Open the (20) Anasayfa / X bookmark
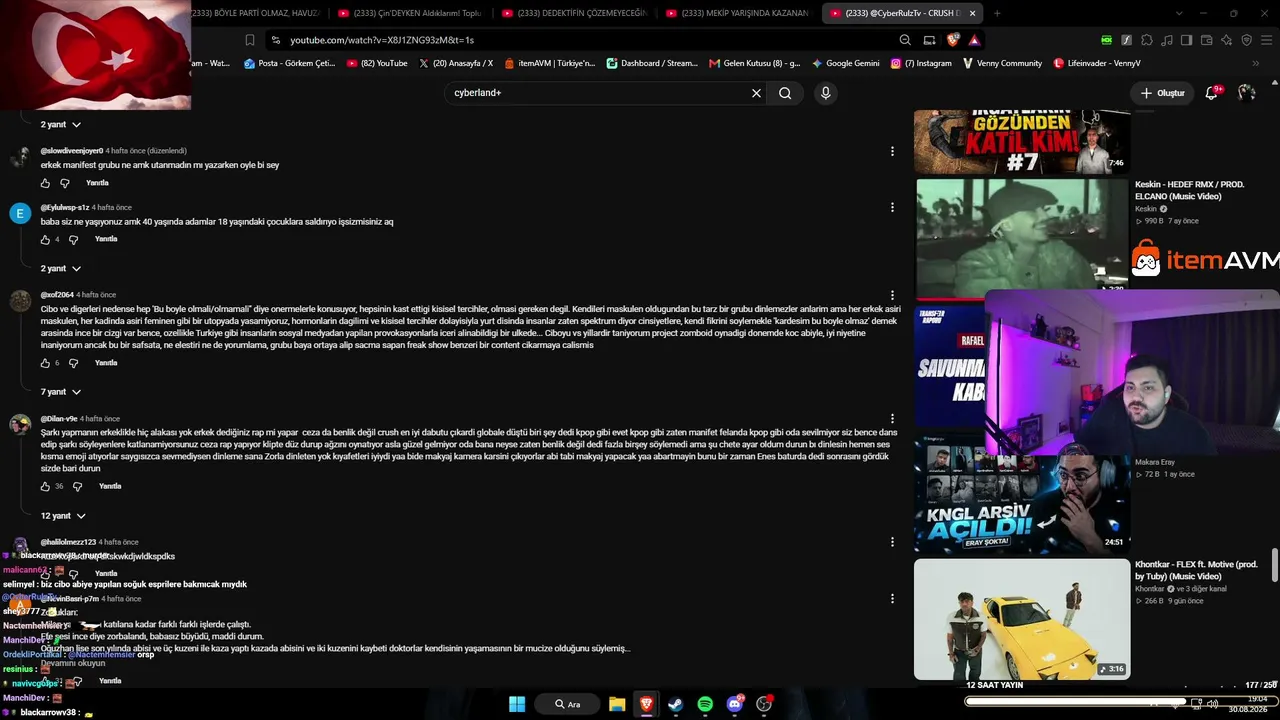The width and height of the screenshot is (1280, 720). (456, 63)
